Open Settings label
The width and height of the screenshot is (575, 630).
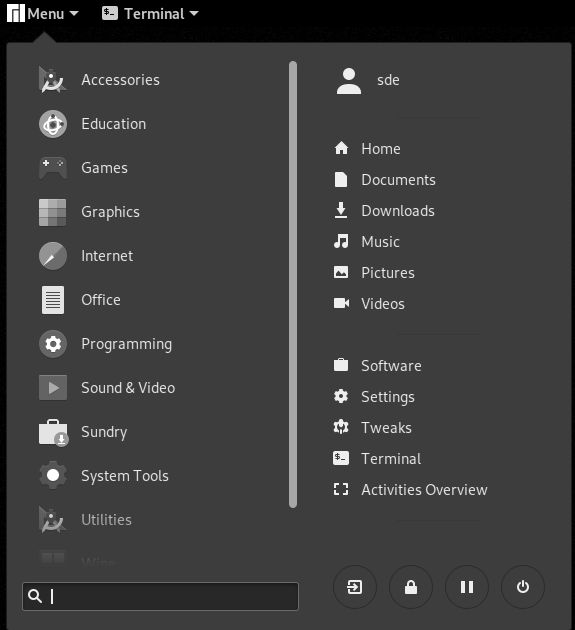(x=388, y=397)
